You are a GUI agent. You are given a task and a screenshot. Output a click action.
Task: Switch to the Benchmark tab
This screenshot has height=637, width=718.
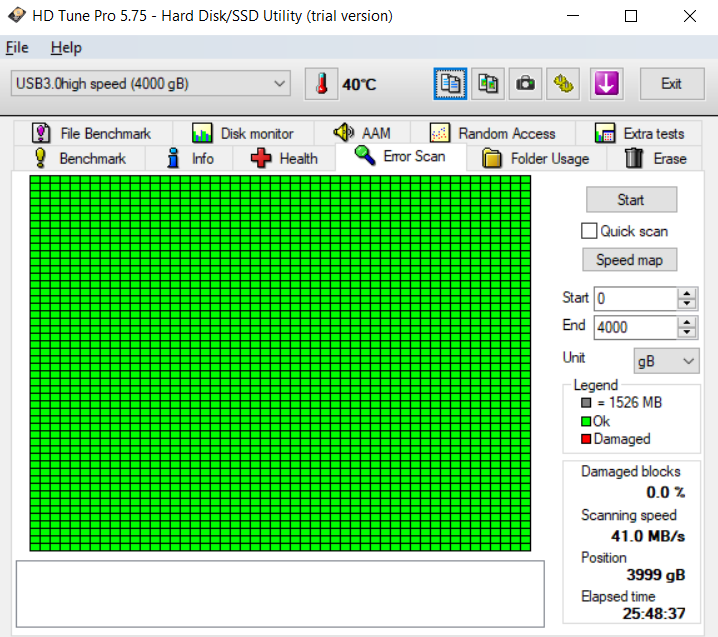(x=80, y=158)
